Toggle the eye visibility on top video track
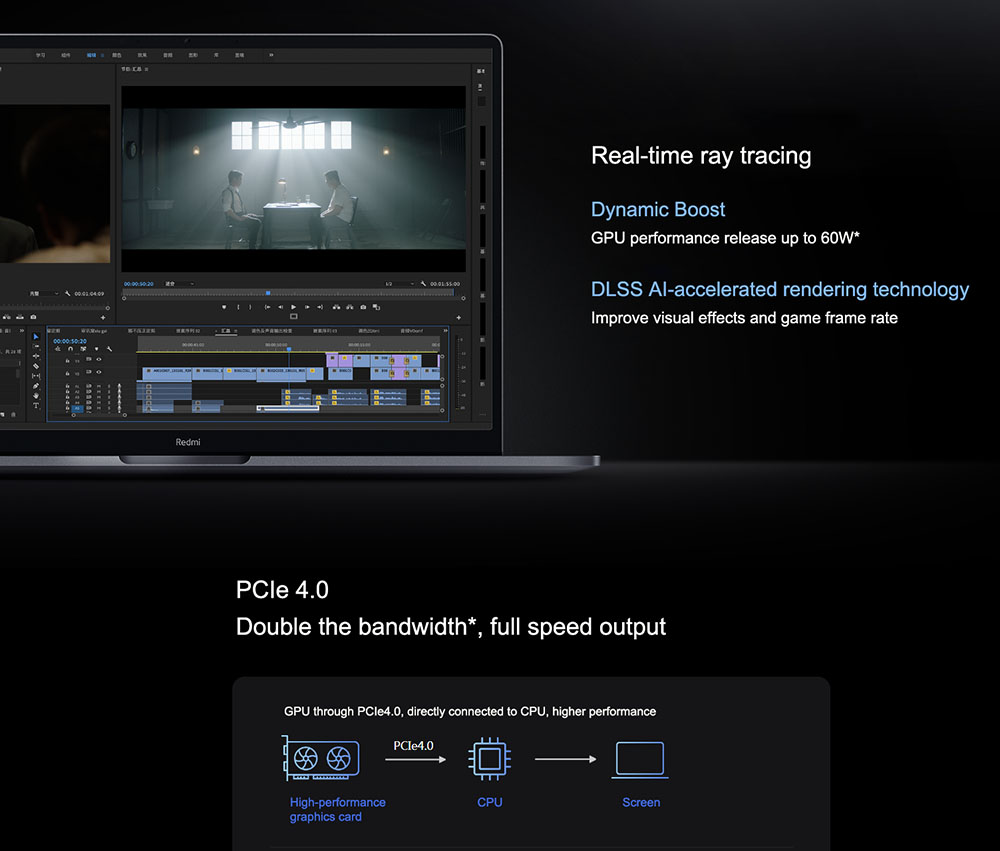Viewport: 1000px width, 851px height. coord(99,359)
